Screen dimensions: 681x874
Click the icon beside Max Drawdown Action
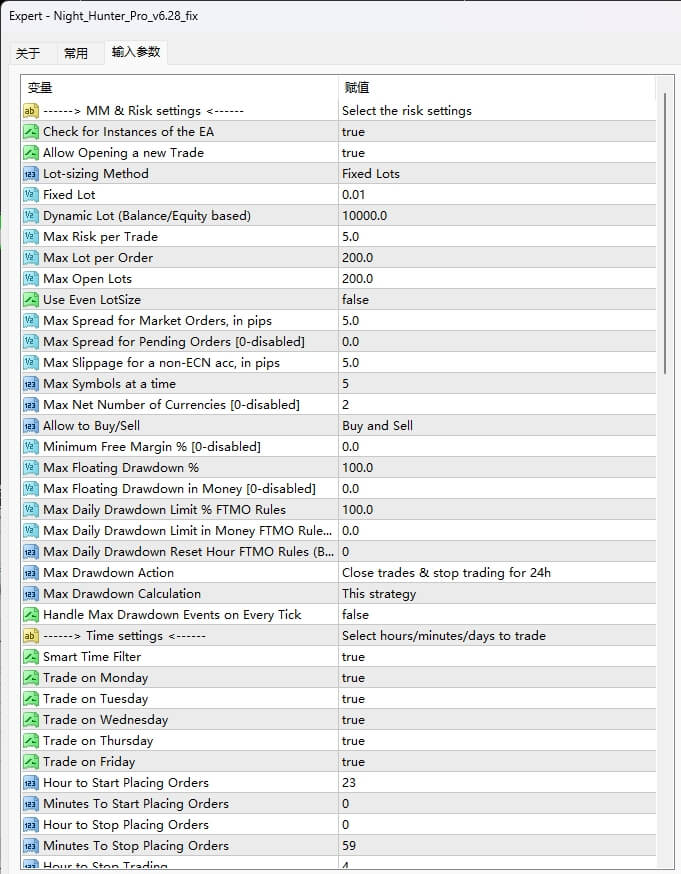[x=31, y=572]
